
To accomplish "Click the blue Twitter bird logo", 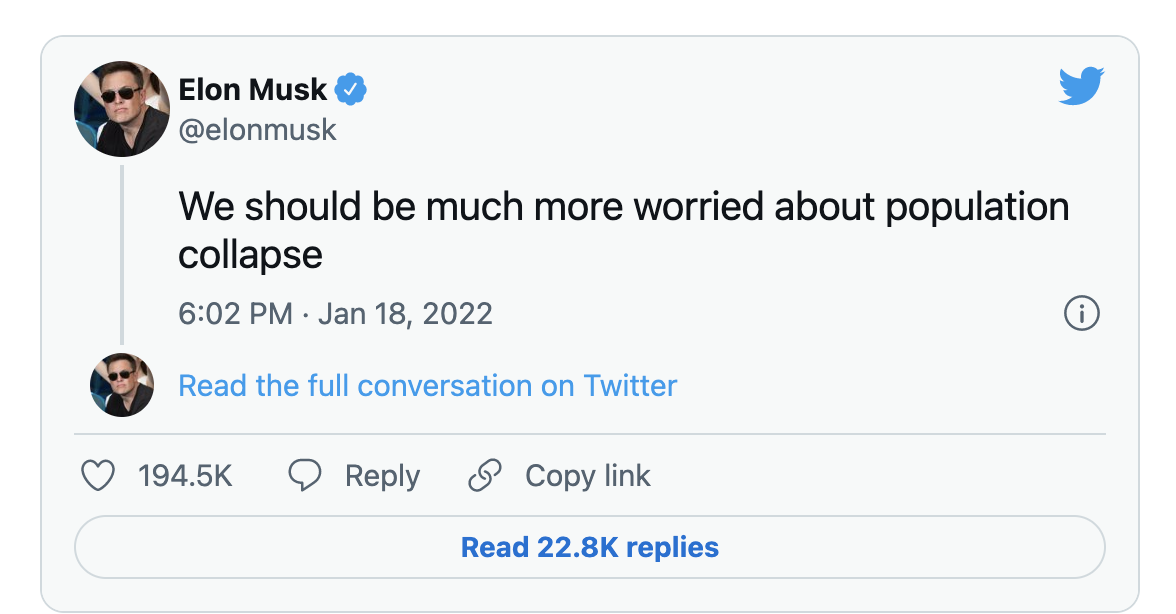I will [x=1081, y=87].
